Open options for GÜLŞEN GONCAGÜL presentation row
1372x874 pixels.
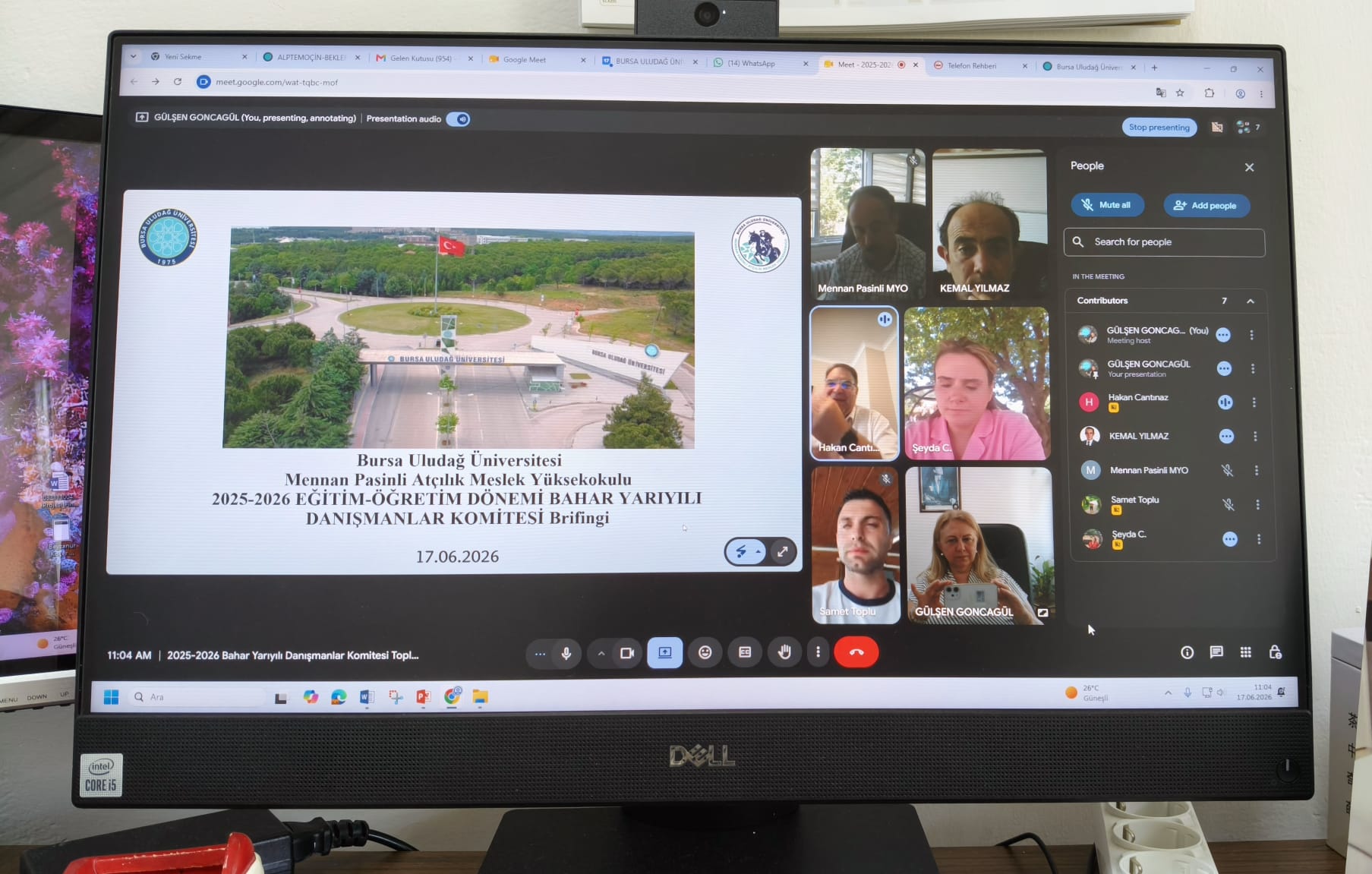[x=1253, y=369]
